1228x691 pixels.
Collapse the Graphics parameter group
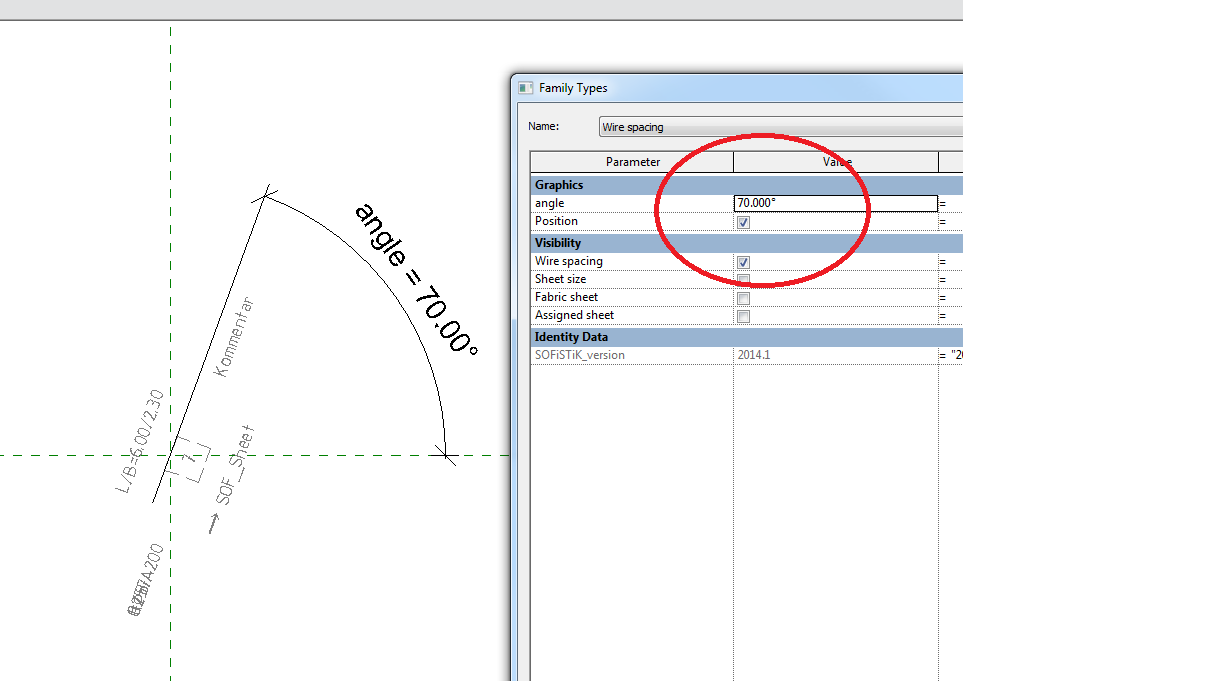[559, 185]
